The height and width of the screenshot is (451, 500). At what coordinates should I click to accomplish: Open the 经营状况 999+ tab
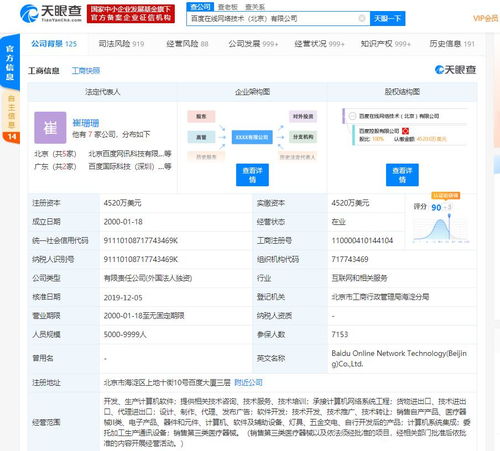coord(319,44)
